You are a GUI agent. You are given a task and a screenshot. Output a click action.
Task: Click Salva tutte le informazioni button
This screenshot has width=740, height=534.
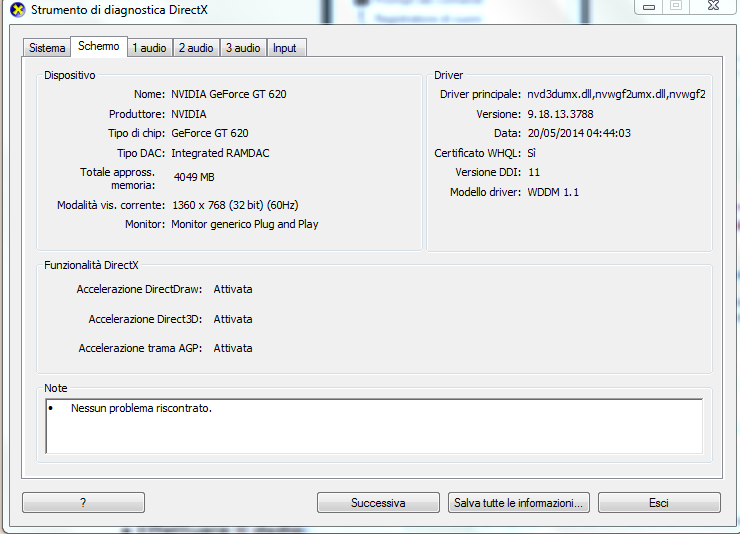pyautogui.click(x=518, y=502)
